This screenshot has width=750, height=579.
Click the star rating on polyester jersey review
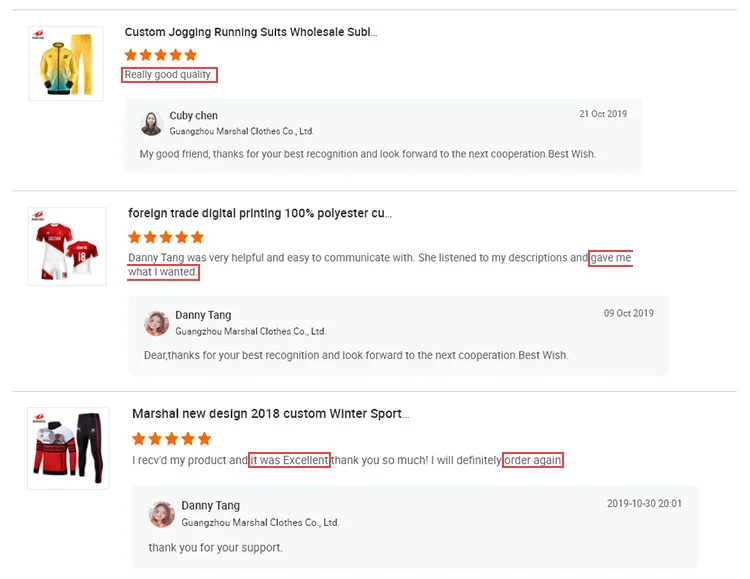coord(166,237)
